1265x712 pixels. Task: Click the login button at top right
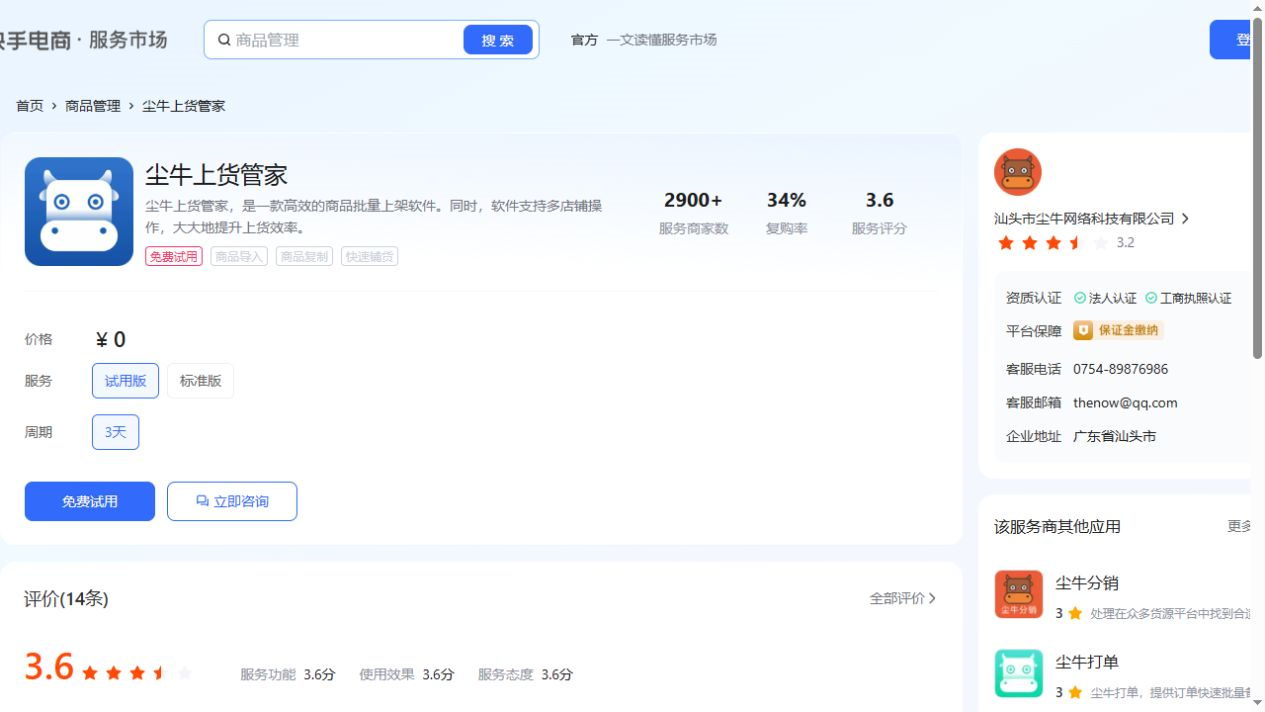[1230, 40]
